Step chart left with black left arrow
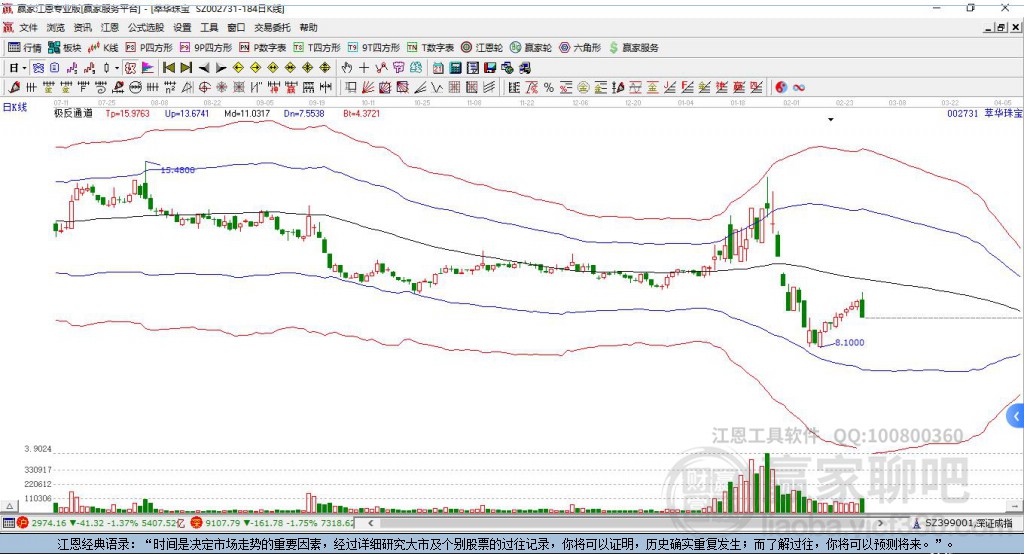This screenshot has height=554, width=1024. point(204,68)
